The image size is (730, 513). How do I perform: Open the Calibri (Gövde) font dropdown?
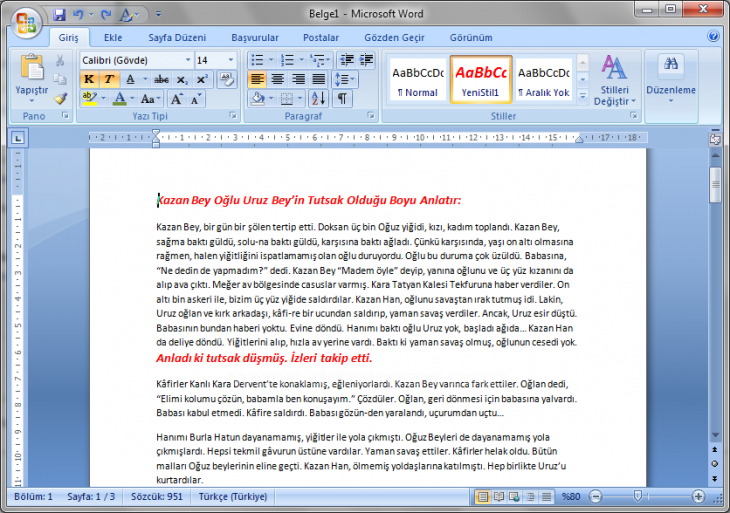pos(188,60)
